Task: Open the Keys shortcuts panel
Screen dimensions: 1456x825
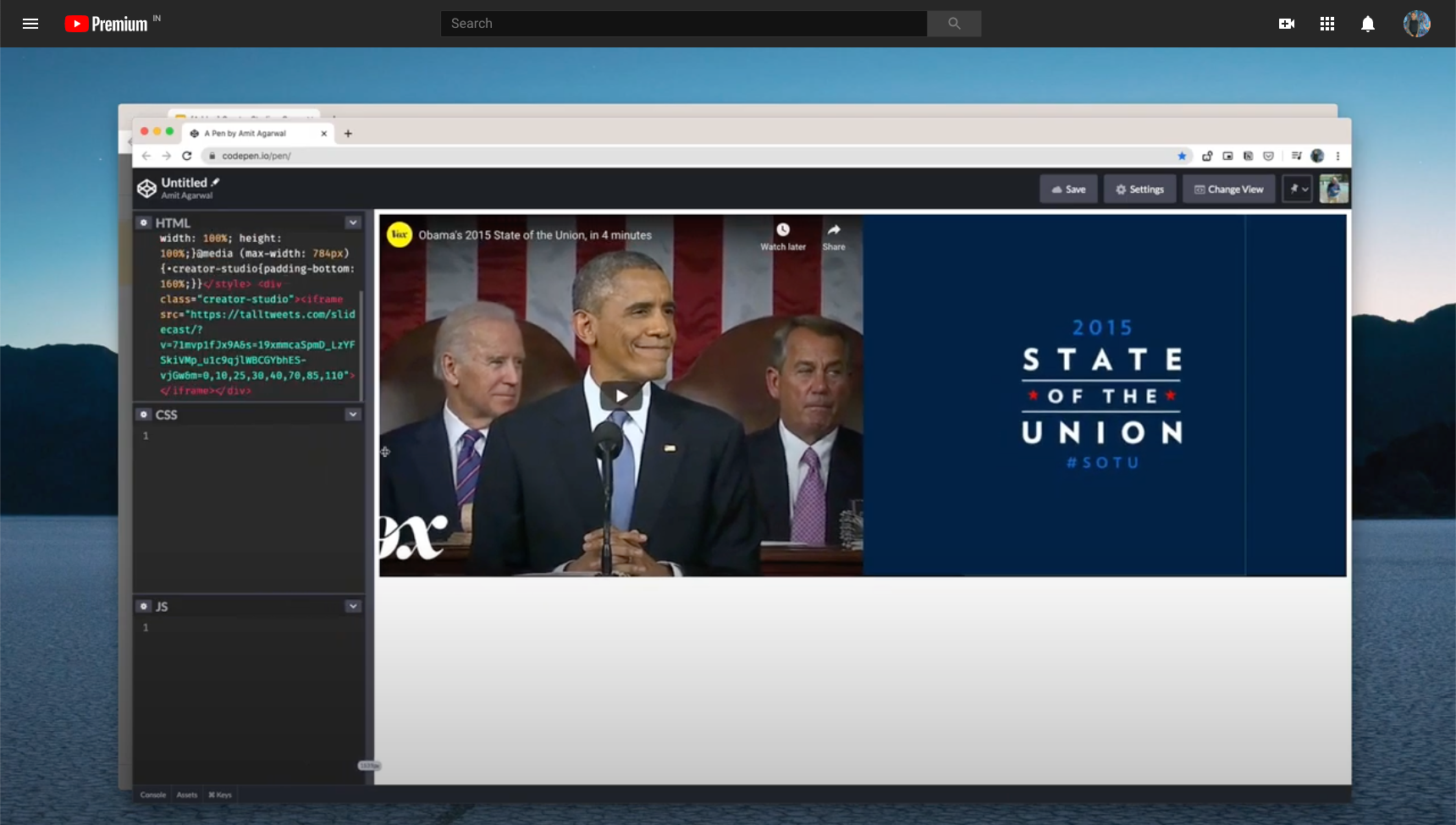Action: pyautogui.click(x=220, y=795)
